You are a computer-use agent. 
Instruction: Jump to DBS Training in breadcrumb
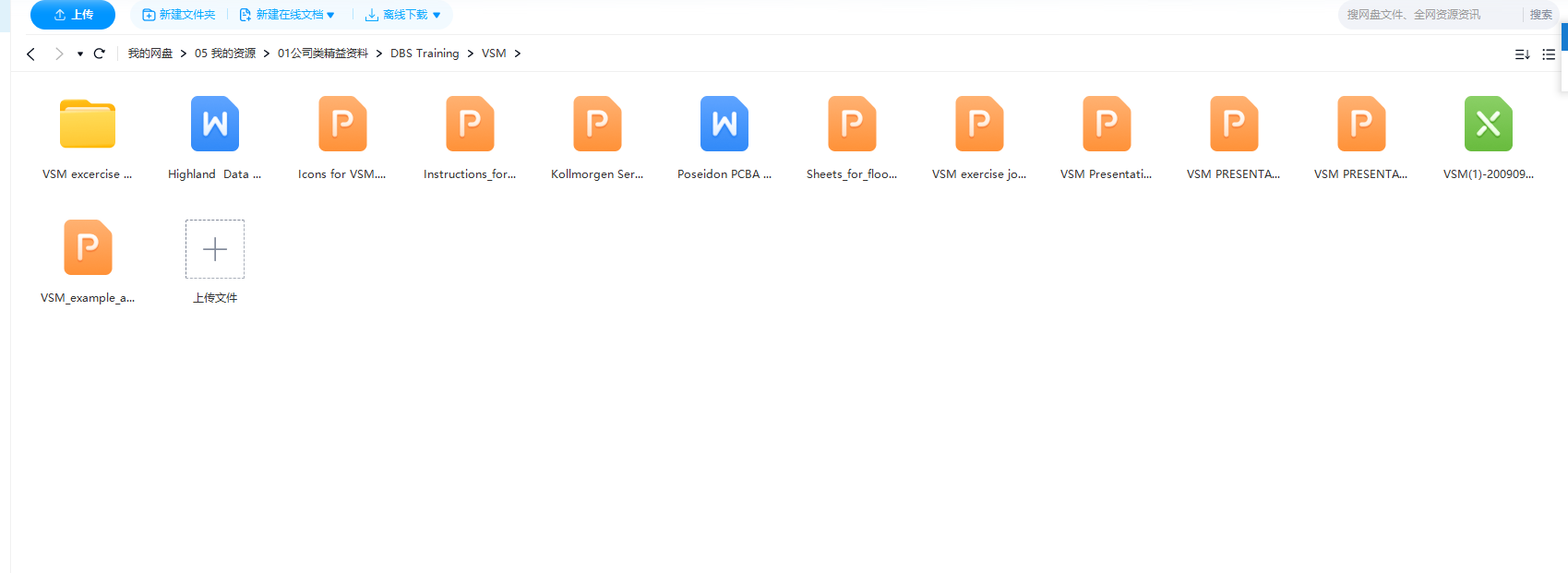(x=425, y=54)
